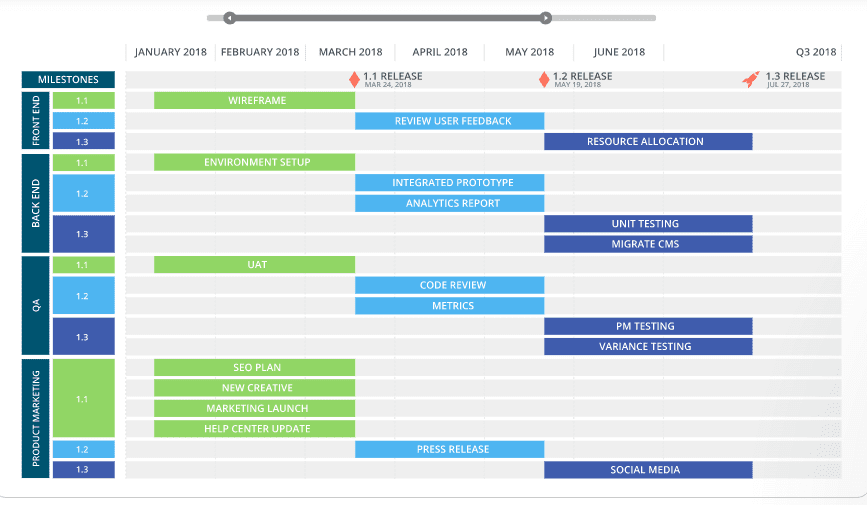The height and width of the screenshot is (505, 867).
Task: Select Back End 1.2 blue label
Action: click(x=83, y=193)
